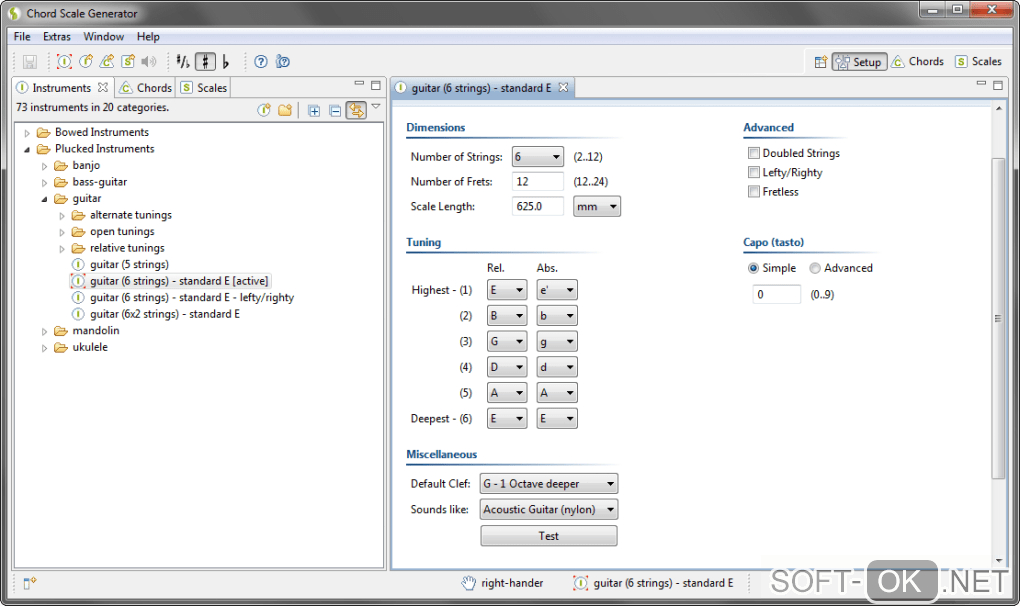Screen dimensions: 1020x606
Task: Open help via the question mark icon
Action: (261, 62)
